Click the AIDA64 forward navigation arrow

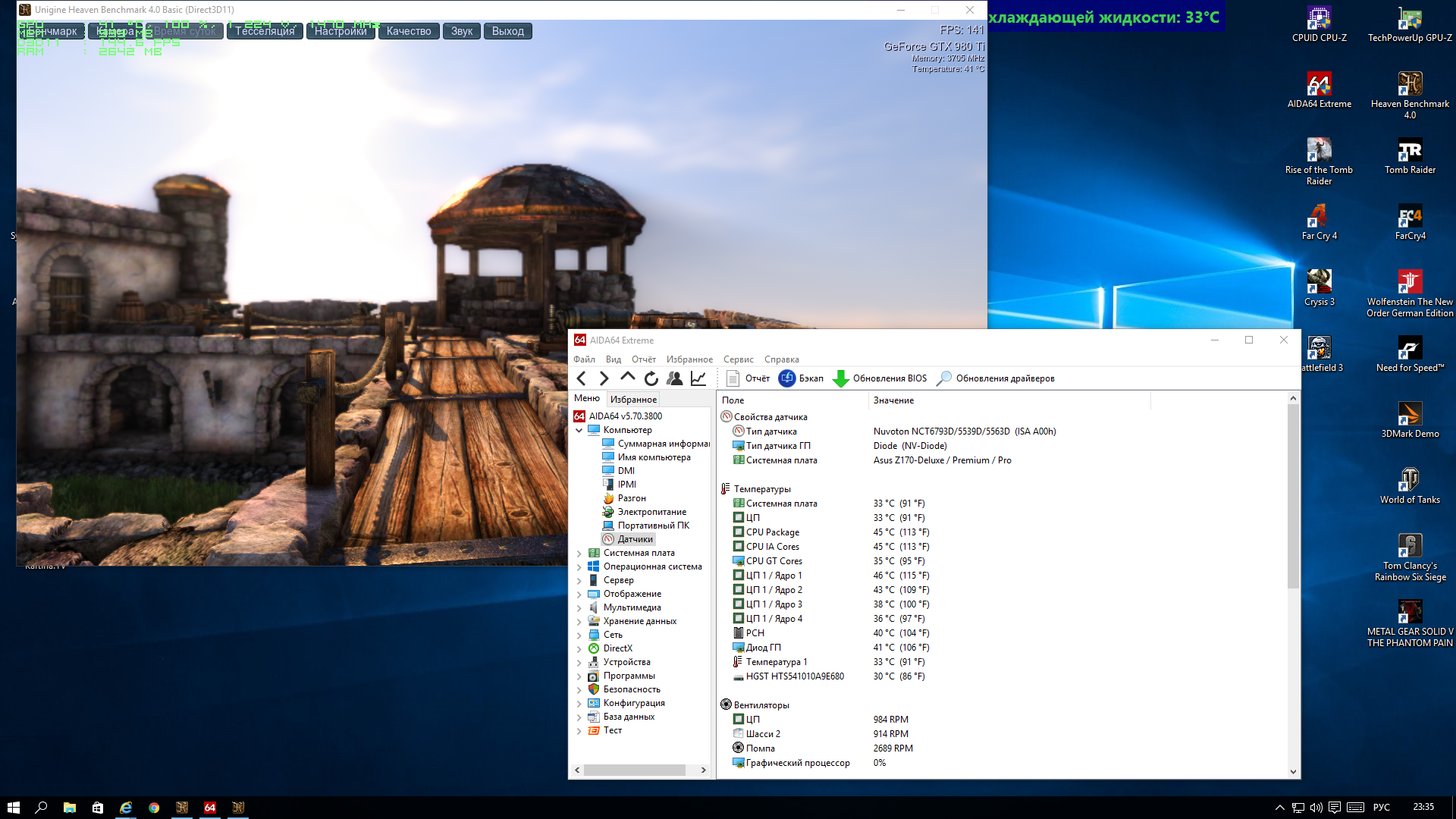[604, 378]
